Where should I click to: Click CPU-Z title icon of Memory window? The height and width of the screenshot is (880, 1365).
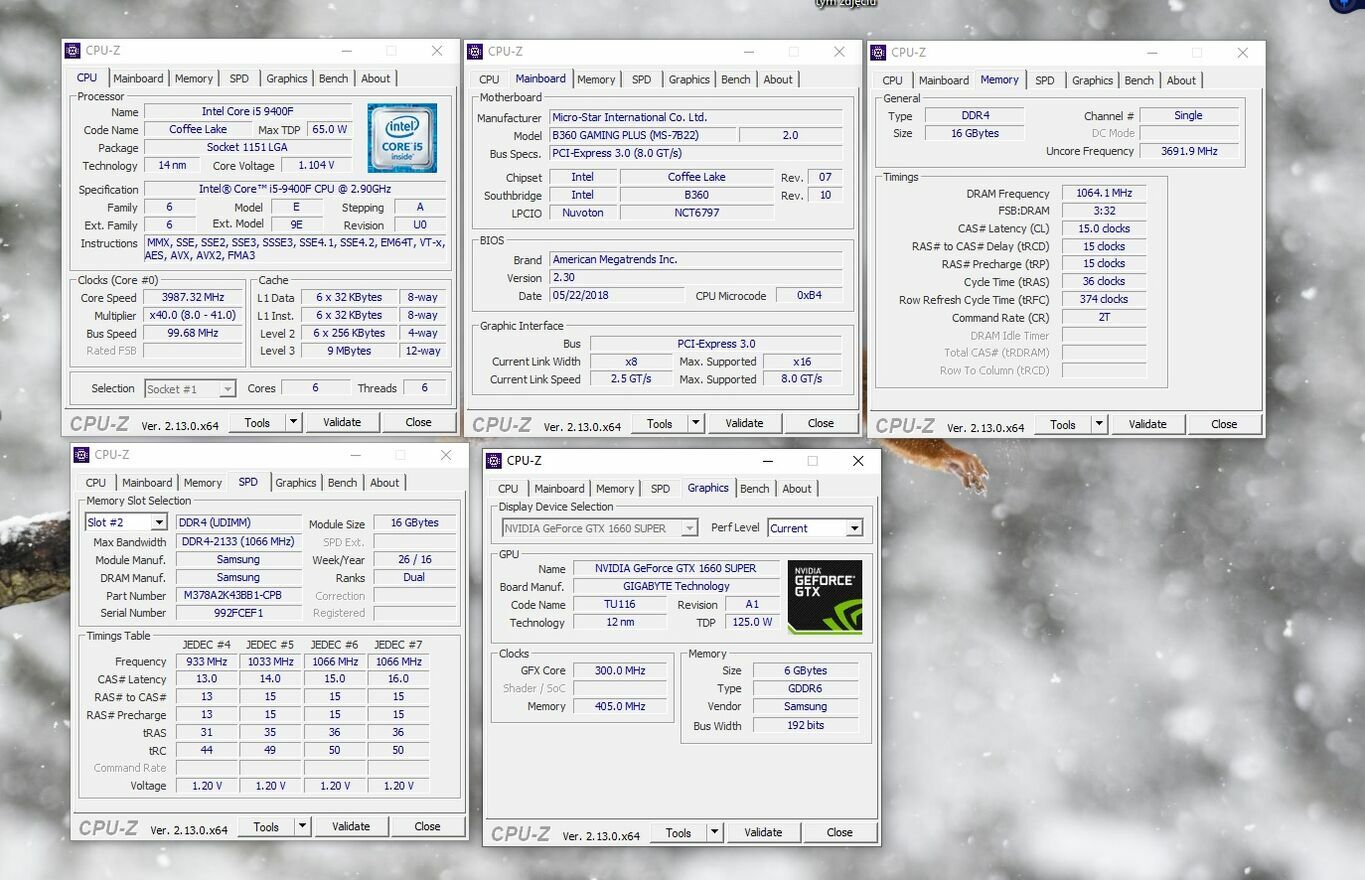point(879,52)
